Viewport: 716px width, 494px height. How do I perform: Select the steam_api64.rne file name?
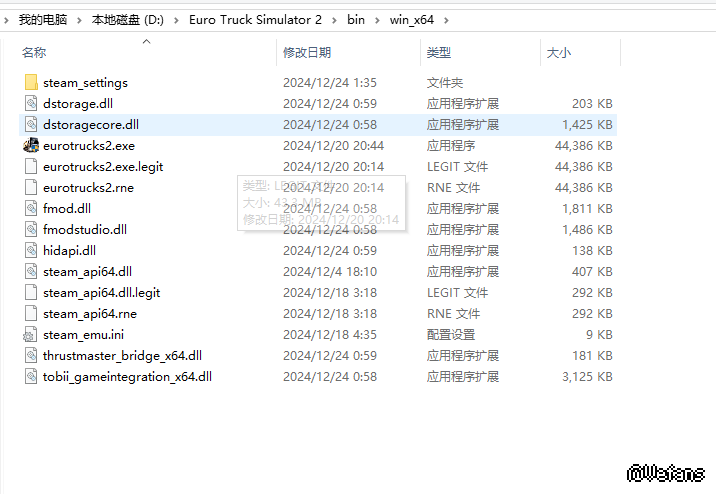pos(90,314)
